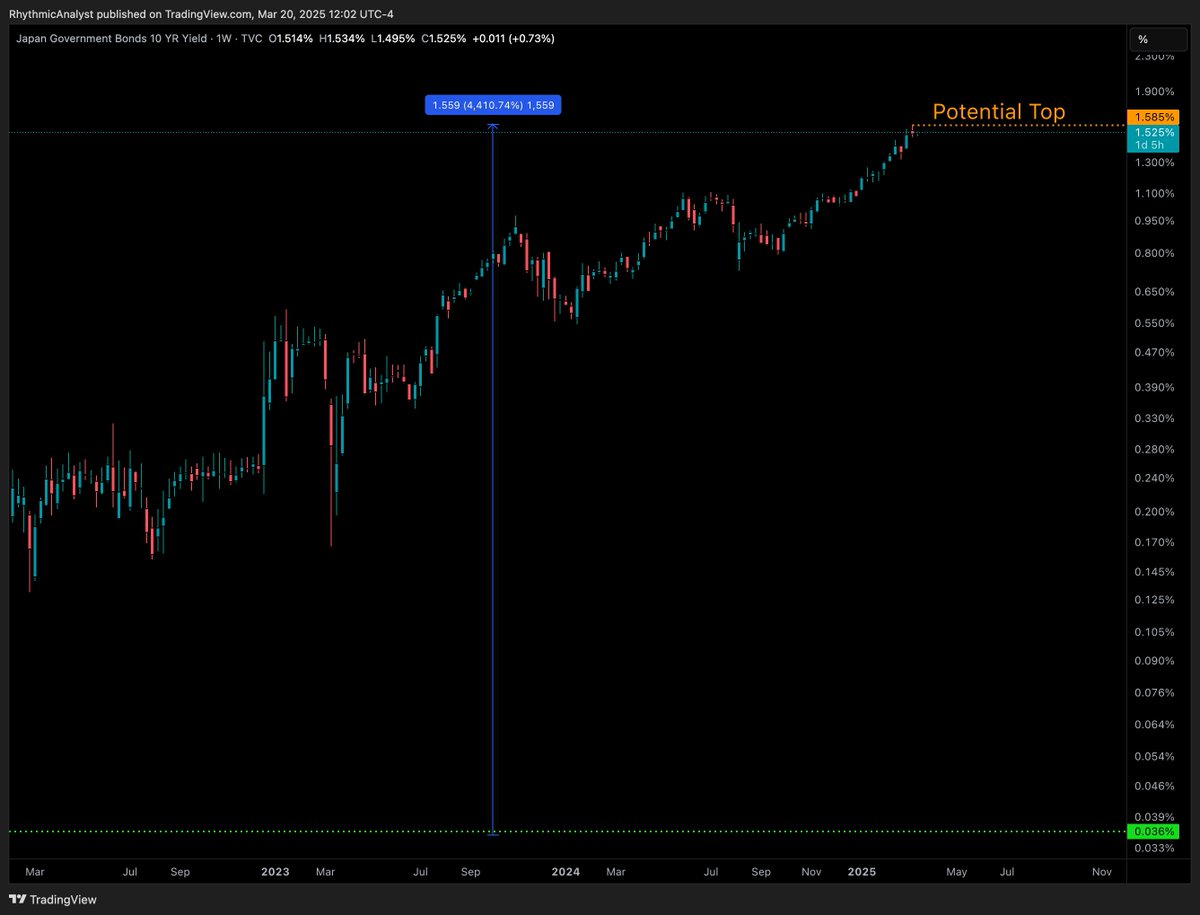1200x915 pixels.
Task: Click the 2025 label on time axis
Action: coord(860,872)
